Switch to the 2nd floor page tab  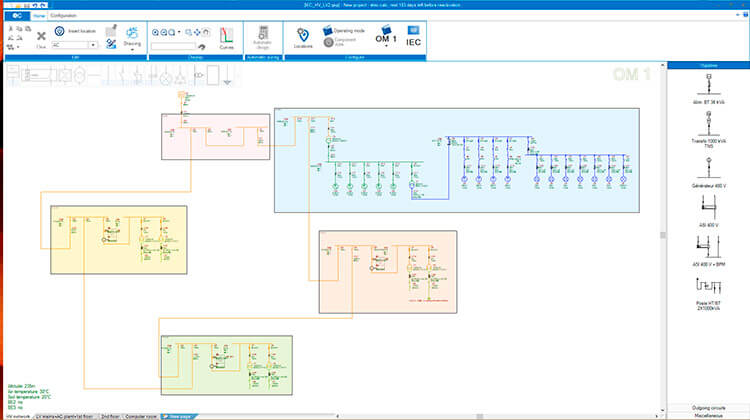point(110,417)
